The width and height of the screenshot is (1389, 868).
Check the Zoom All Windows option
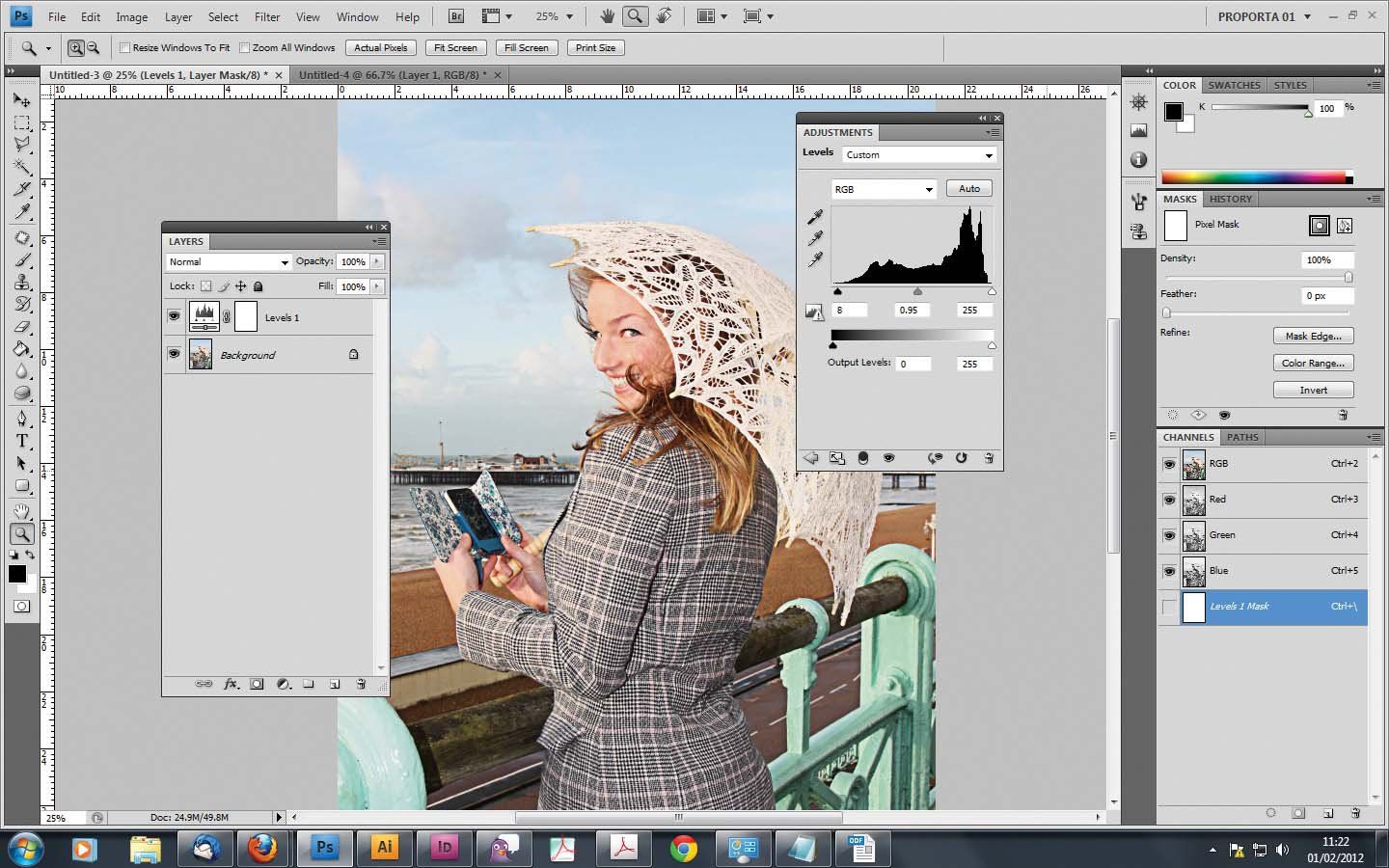click(245, 47)
